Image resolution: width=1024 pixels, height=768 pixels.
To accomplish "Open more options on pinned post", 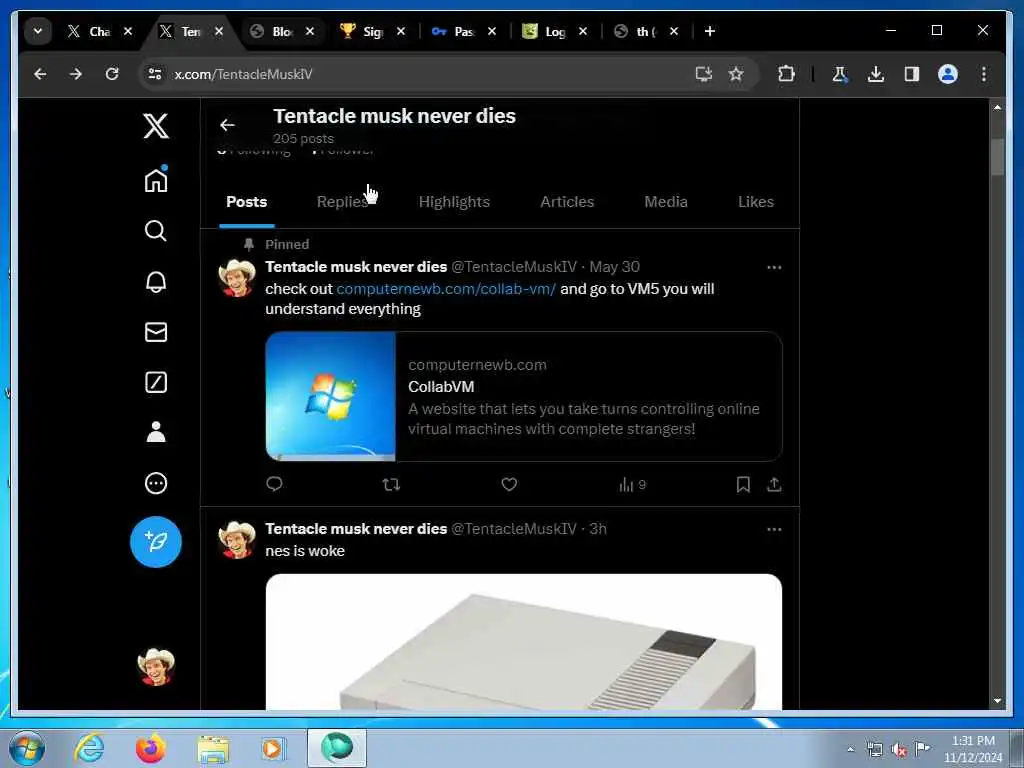I will [x=774, y=267].
